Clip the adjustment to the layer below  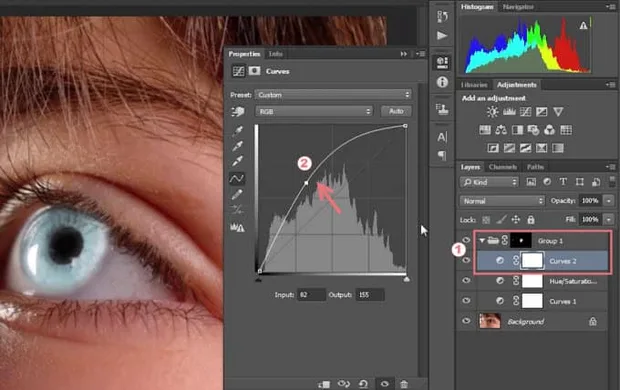point(324,384)
